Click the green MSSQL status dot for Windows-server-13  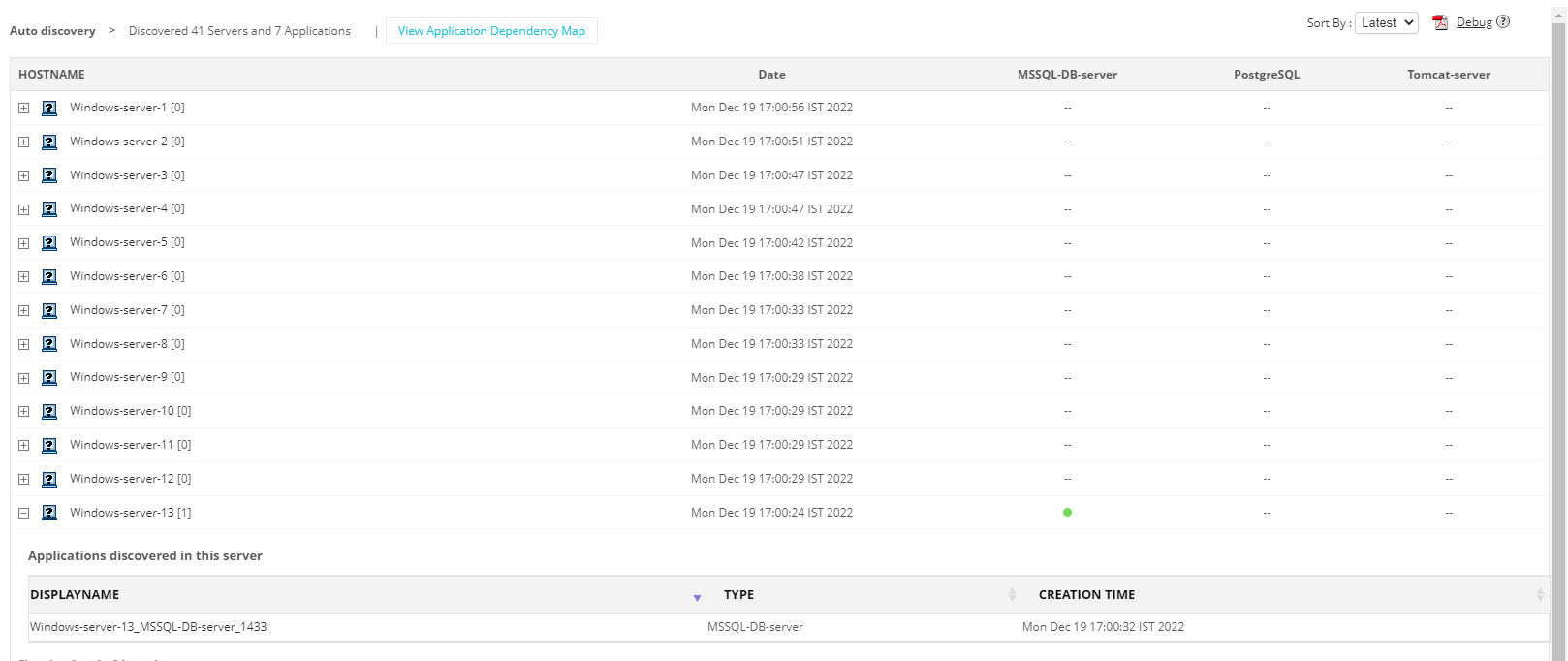(x=1067, y=513)
